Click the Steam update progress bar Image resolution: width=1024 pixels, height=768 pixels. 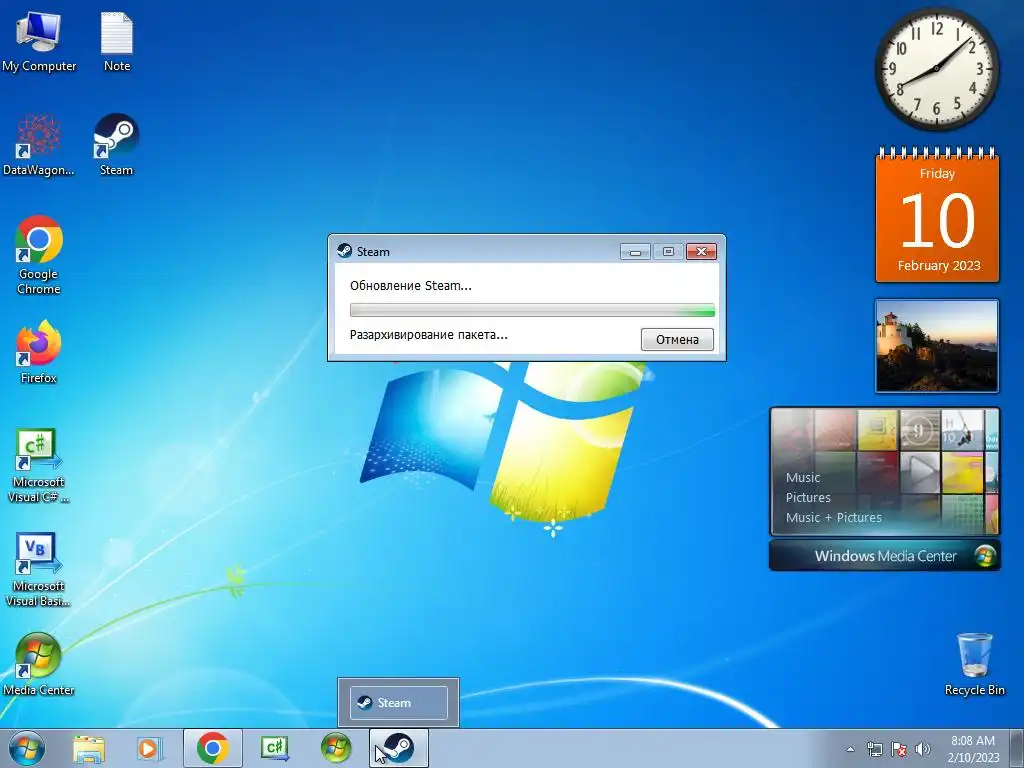(x=532, y=310)
